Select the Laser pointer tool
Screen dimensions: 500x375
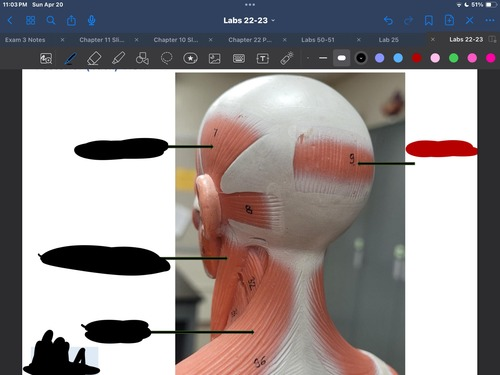click(287, 58)
